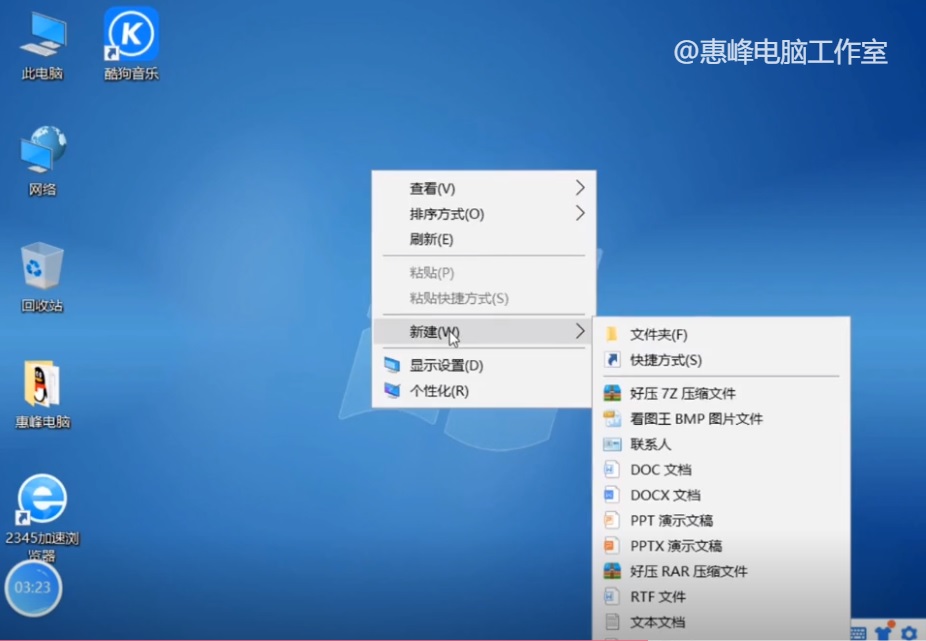This screenshot has width=926, height=641.
Task: Click the keyboard input icon in the tray
Action: [857, 632]
